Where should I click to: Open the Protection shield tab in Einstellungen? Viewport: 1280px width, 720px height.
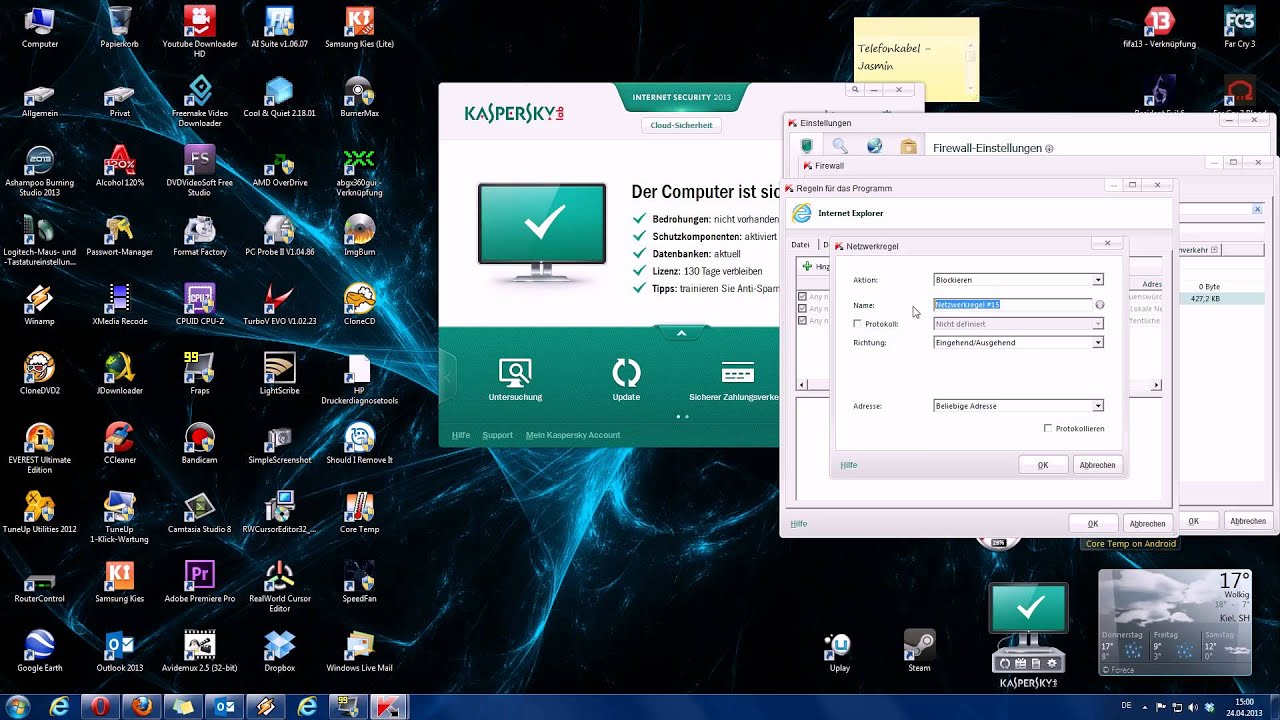click(x=807, y=147)
